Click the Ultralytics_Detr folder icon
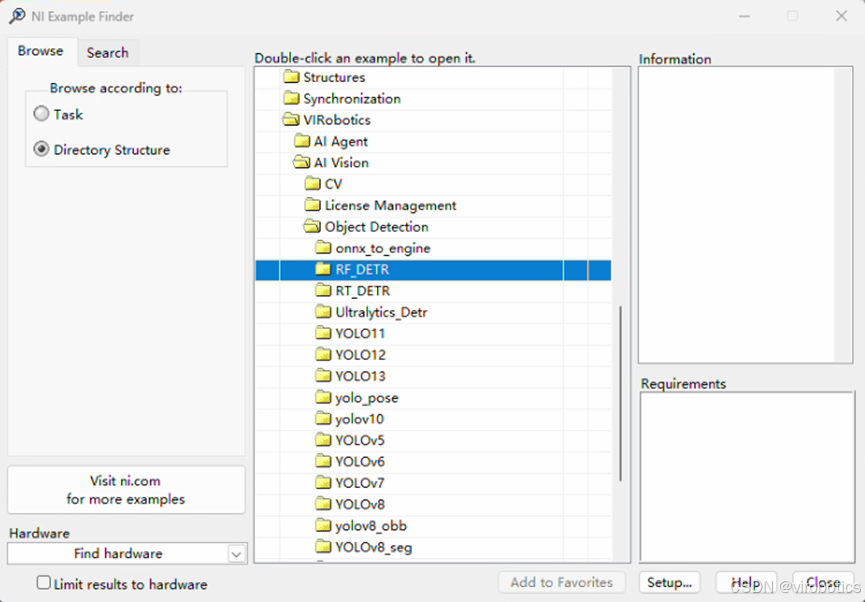865x602 pixels. [323, 312]
